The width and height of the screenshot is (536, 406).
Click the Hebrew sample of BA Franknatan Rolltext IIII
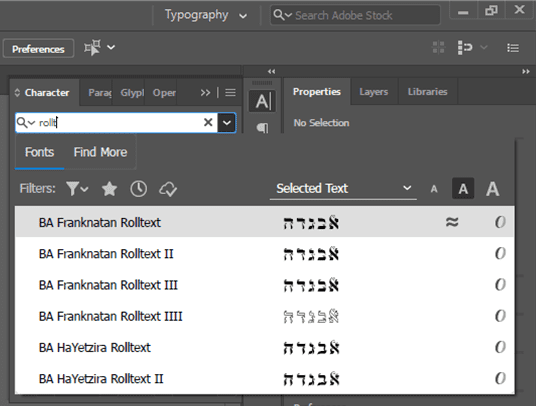311,316
